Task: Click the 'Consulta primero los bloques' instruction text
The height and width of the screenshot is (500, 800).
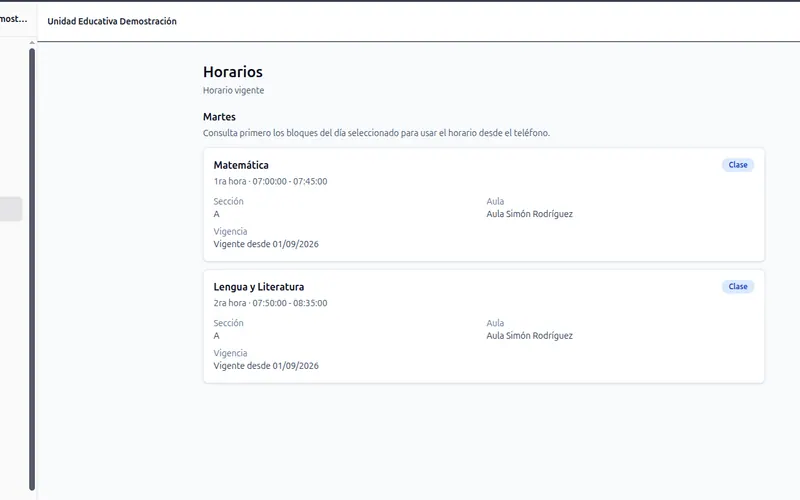Action: tap(376, 133)
